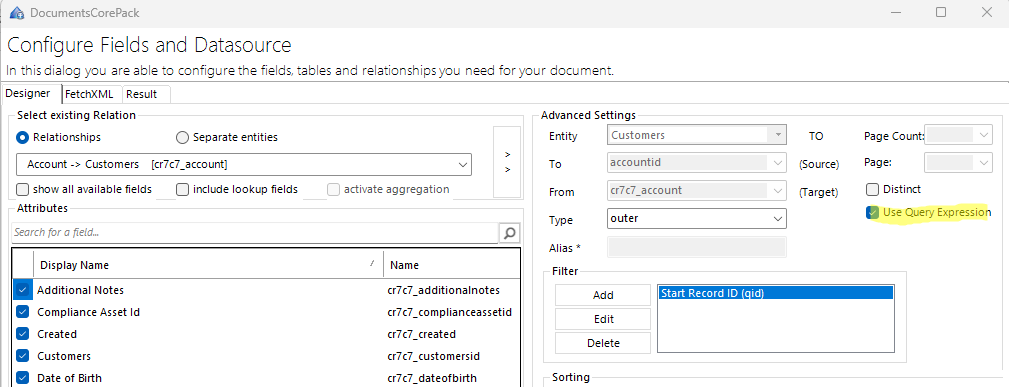
Task: Click the DocumentsCorePack app icon
Action: point(17,13)
